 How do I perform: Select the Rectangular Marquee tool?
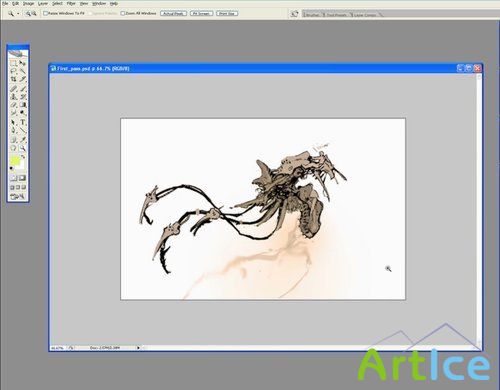tap(13, 63)
